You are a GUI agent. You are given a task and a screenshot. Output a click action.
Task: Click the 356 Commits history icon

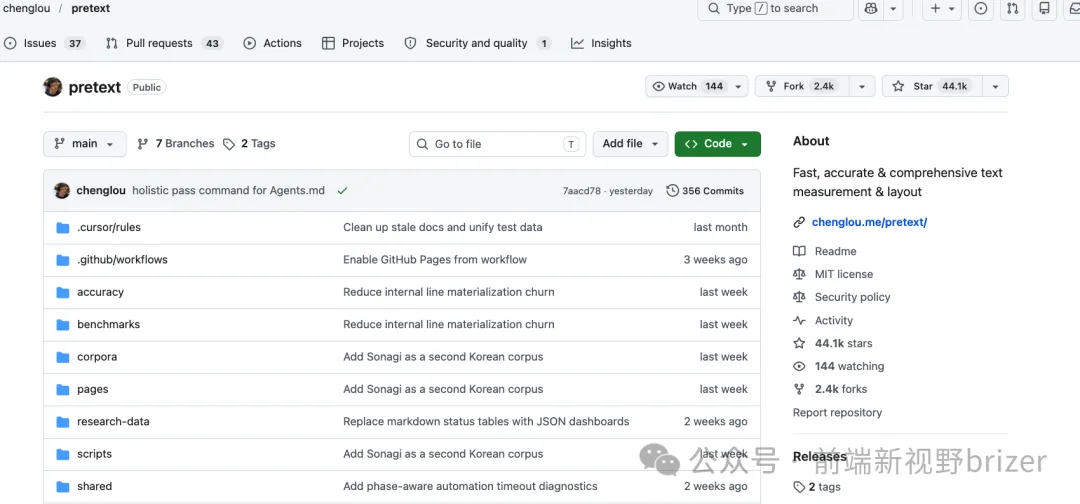click(x=672, y=191)
